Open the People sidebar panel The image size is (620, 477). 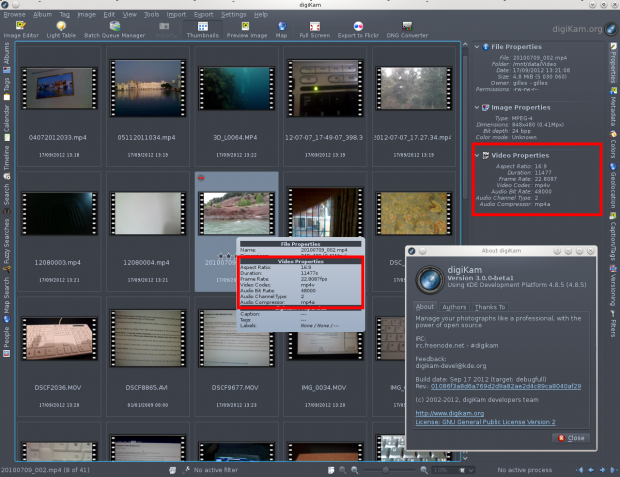point(7,342)
